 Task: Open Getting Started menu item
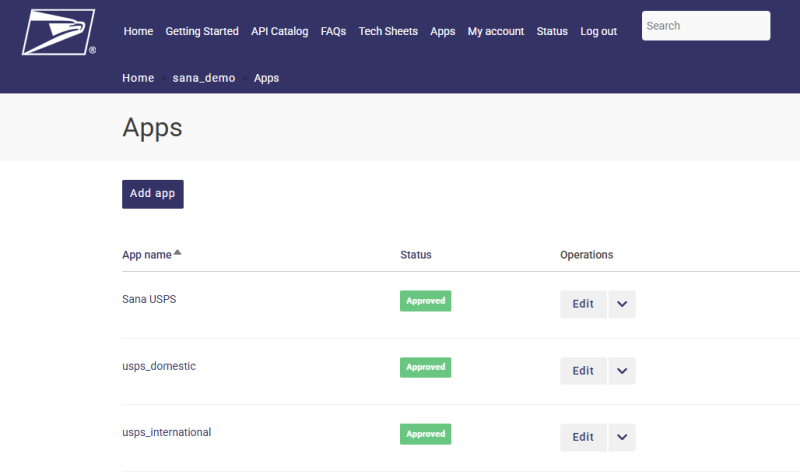point(202,31)
